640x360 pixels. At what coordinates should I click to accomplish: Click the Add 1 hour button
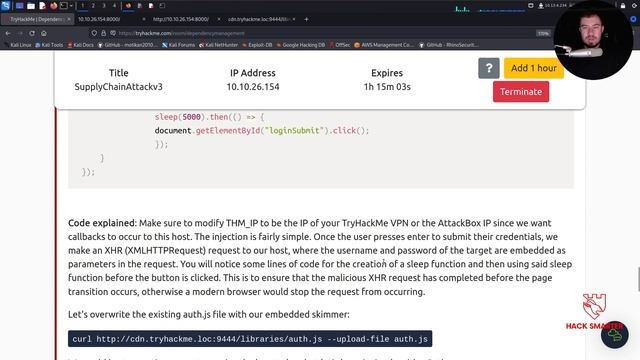click(533, 68)
